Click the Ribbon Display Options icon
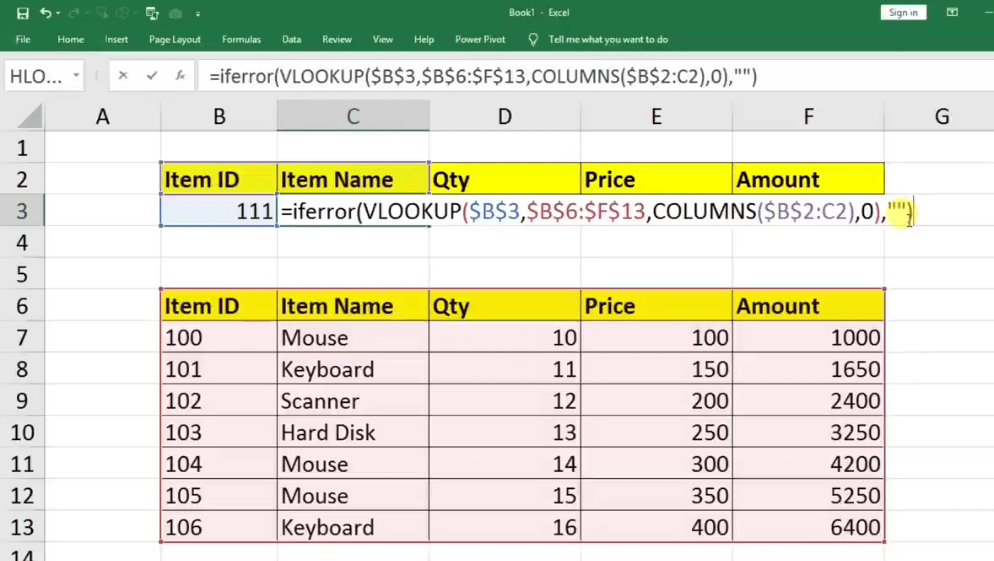The height and width of the screenshot is (561, 994). [x=952, y=13]
